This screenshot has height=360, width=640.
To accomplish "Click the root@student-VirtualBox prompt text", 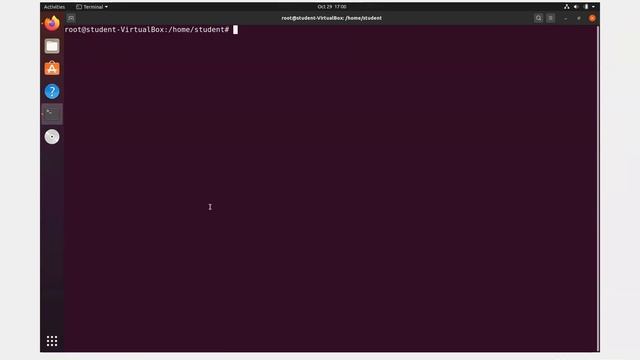I will click(x=147, y=29).
